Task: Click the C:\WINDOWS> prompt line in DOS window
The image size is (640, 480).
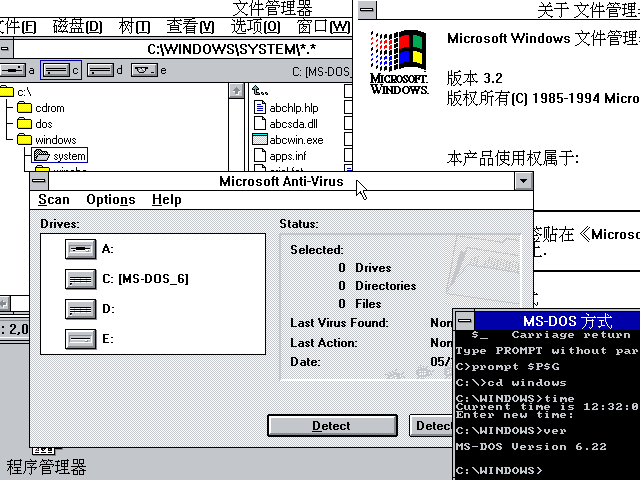Action: tap(499, 471)
